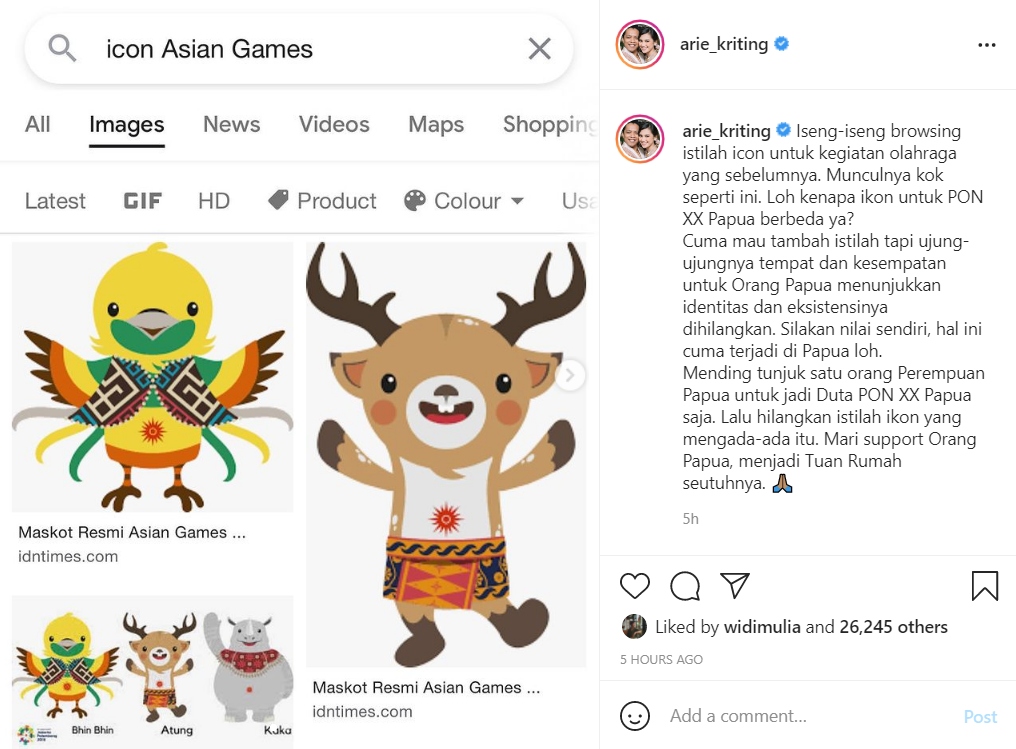Go to the next image with arrow
The image size is (1016, 749).
pos(570,375)
